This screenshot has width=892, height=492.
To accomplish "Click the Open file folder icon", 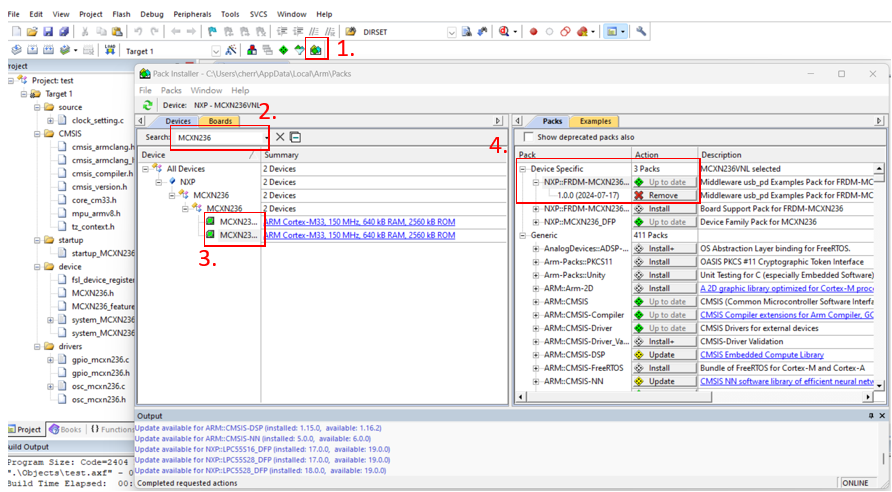I will pos(32,32).
